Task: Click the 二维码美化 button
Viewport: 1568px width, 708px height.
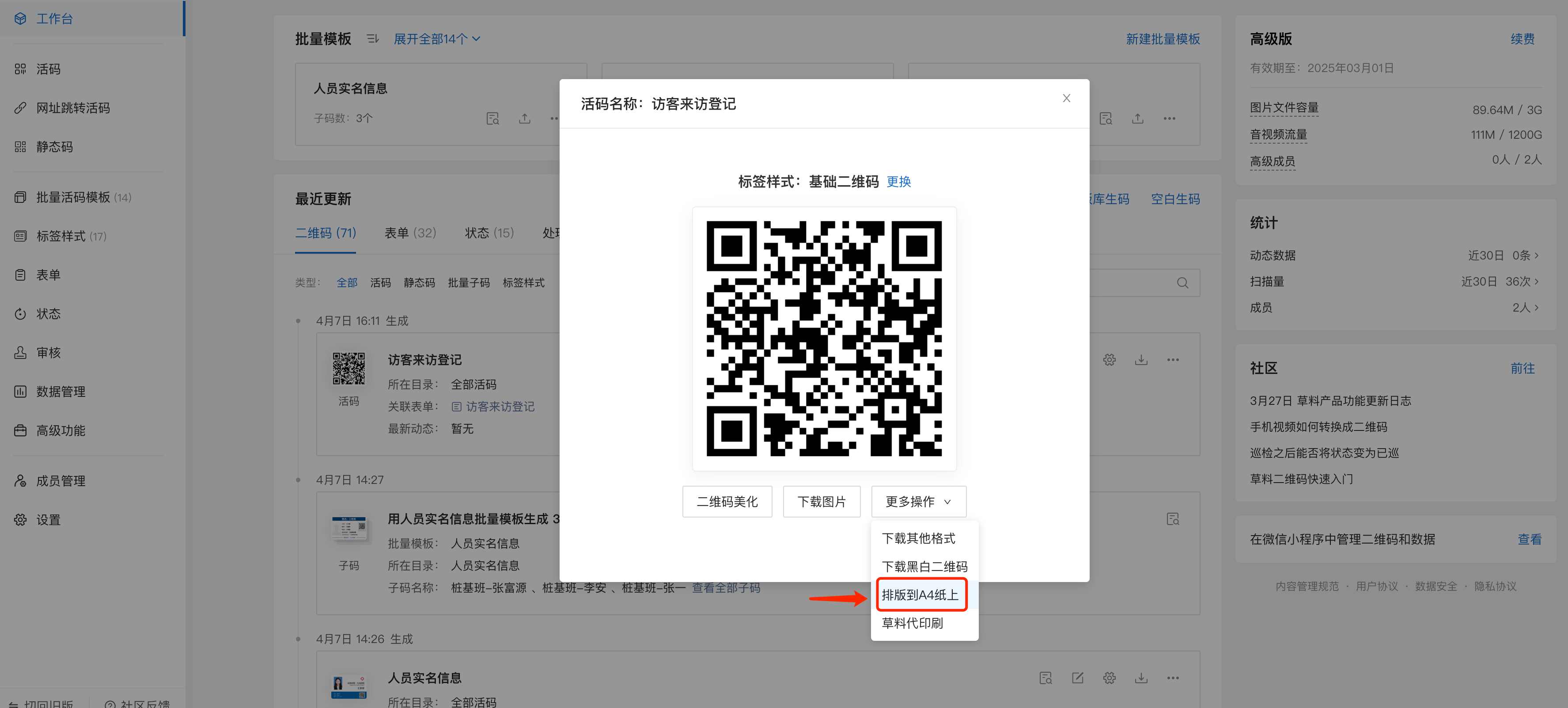Action: [x=727, y=502]
